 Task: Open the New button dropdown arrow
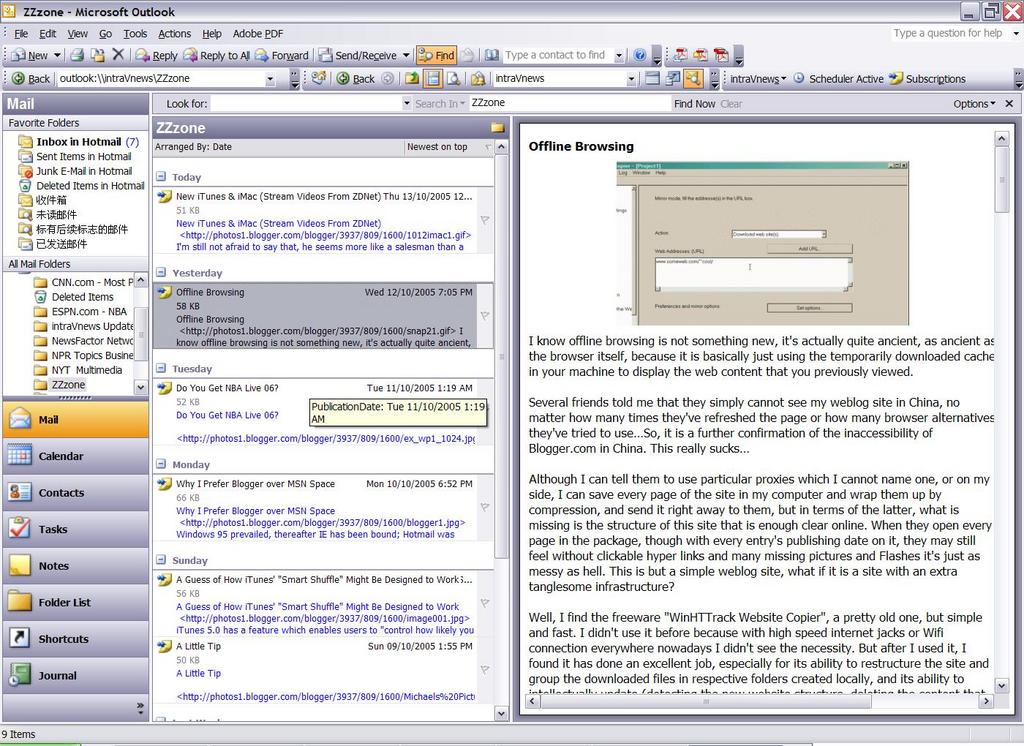point(57,56)
